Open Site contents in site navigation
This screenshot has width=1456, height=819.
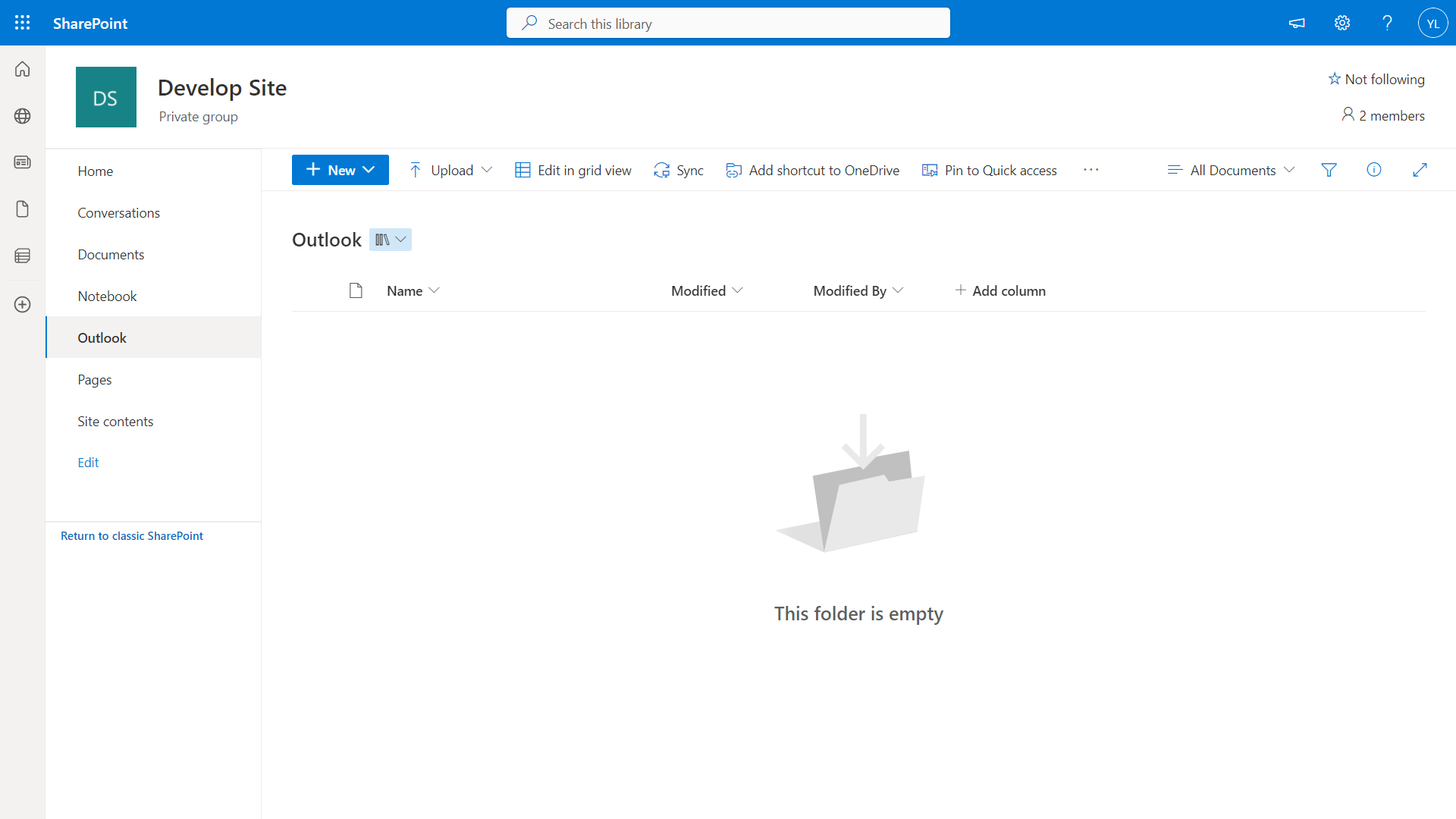pos(154,421)
